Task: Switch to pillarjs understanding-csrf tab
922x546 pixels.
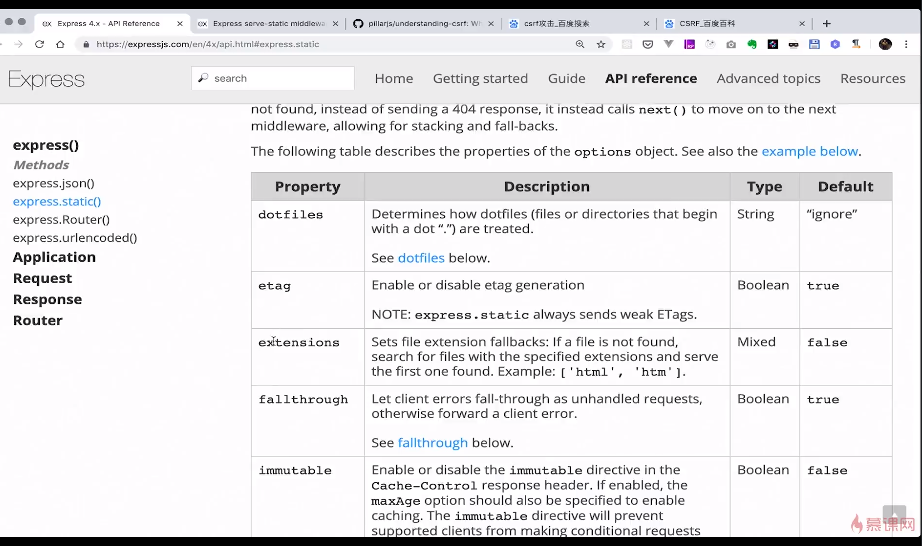Action: pos(425,24)
